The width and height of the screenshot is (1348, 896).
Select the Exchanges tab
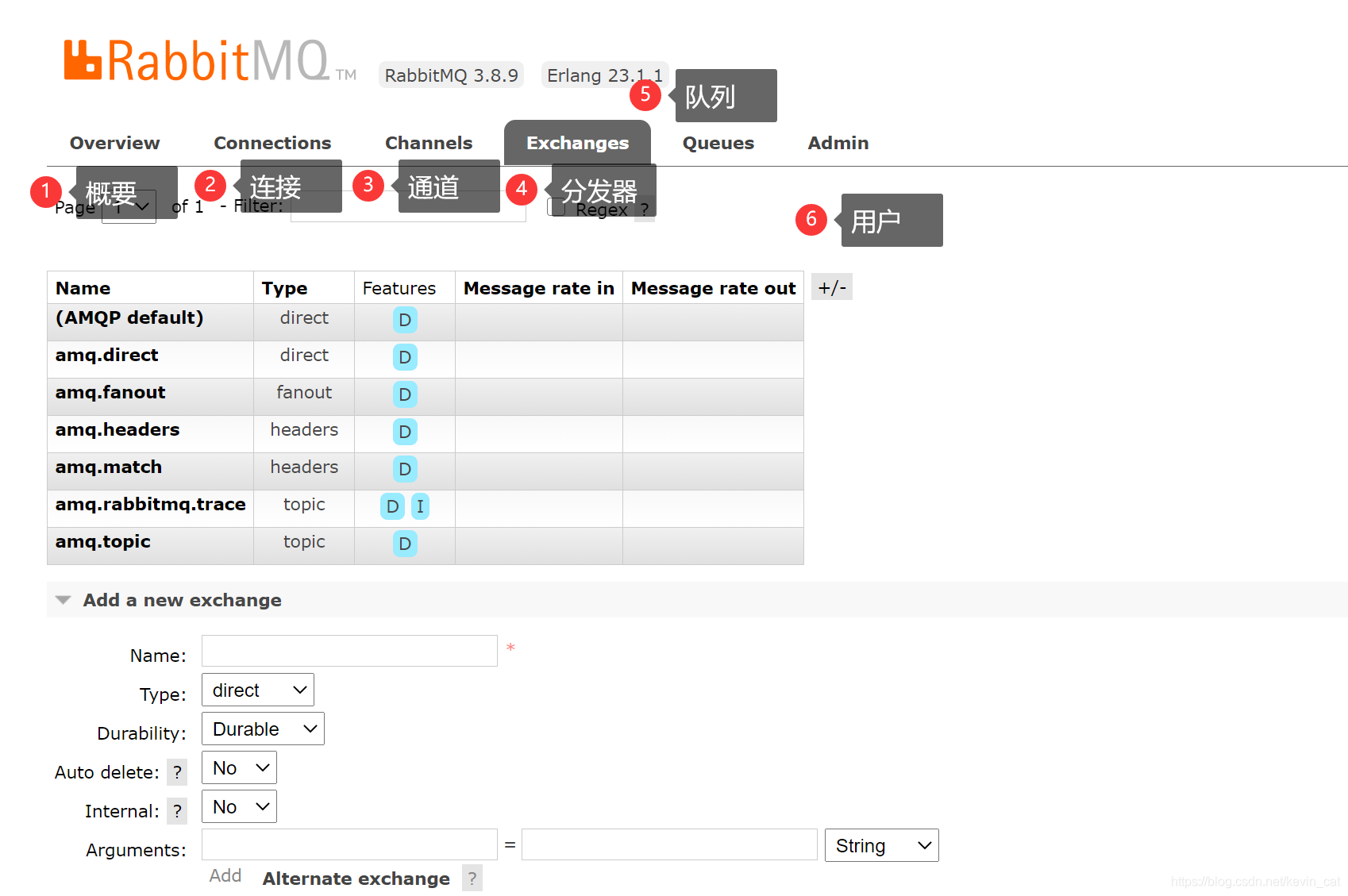(577, 143)
